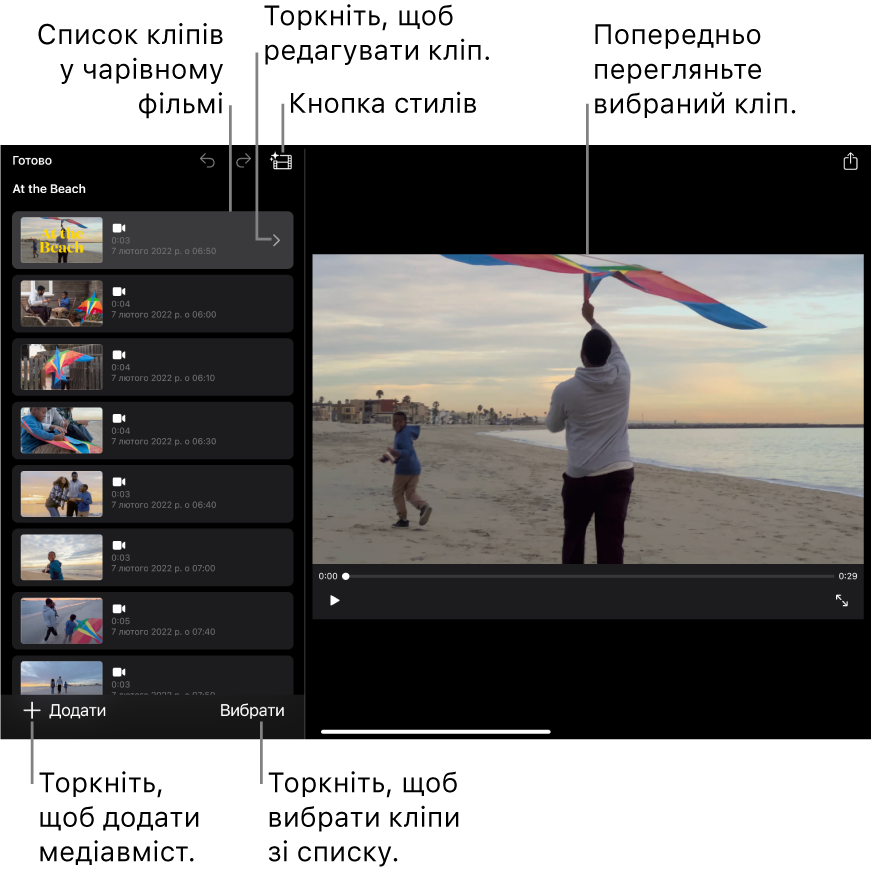Play the movie preview
Viewport: 872px width, 872px height.
point(335,600)
